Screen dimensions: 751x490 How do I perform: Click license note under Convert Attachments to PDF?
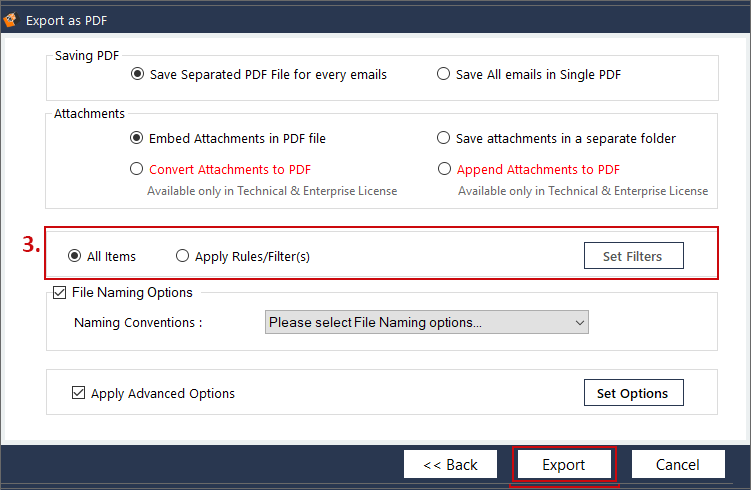point(272,190)
